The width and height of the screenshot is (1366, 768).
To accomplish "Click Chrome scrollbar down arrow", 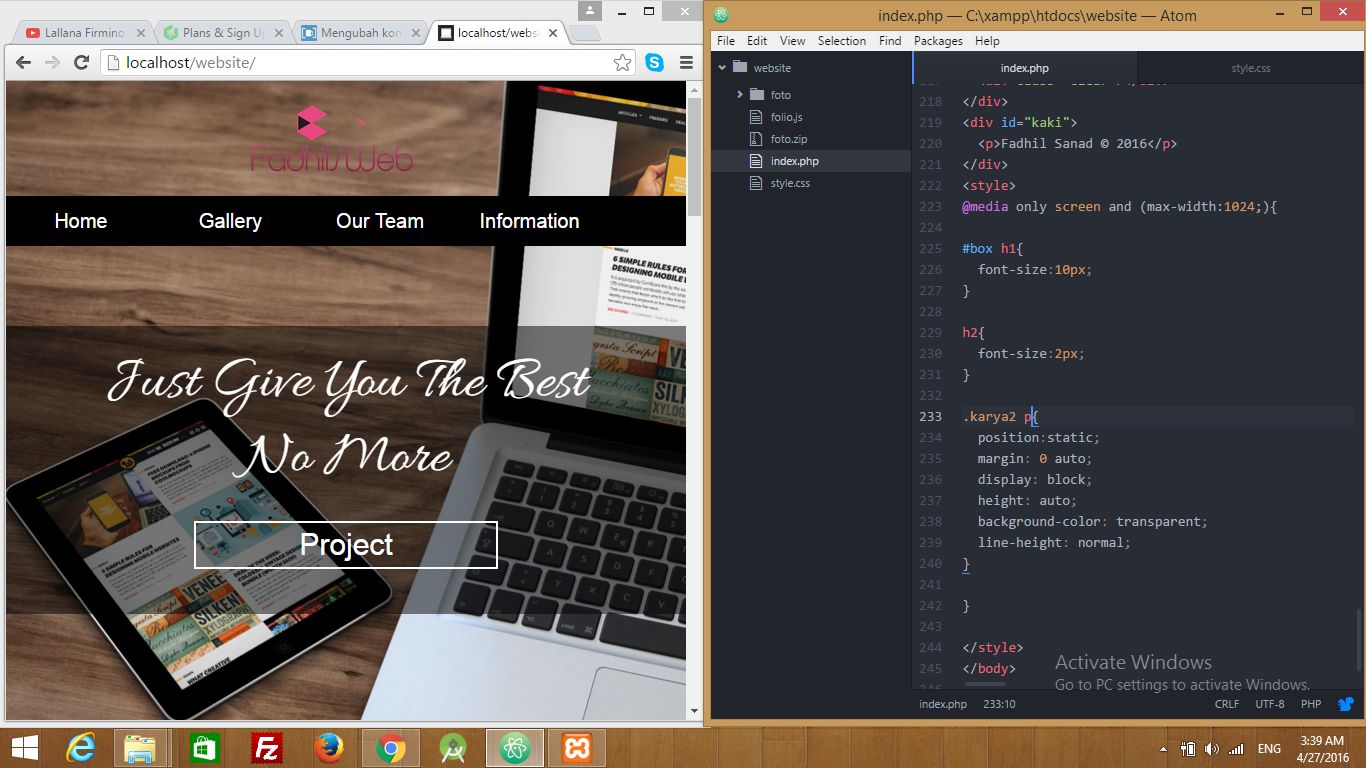I will 694,711.
